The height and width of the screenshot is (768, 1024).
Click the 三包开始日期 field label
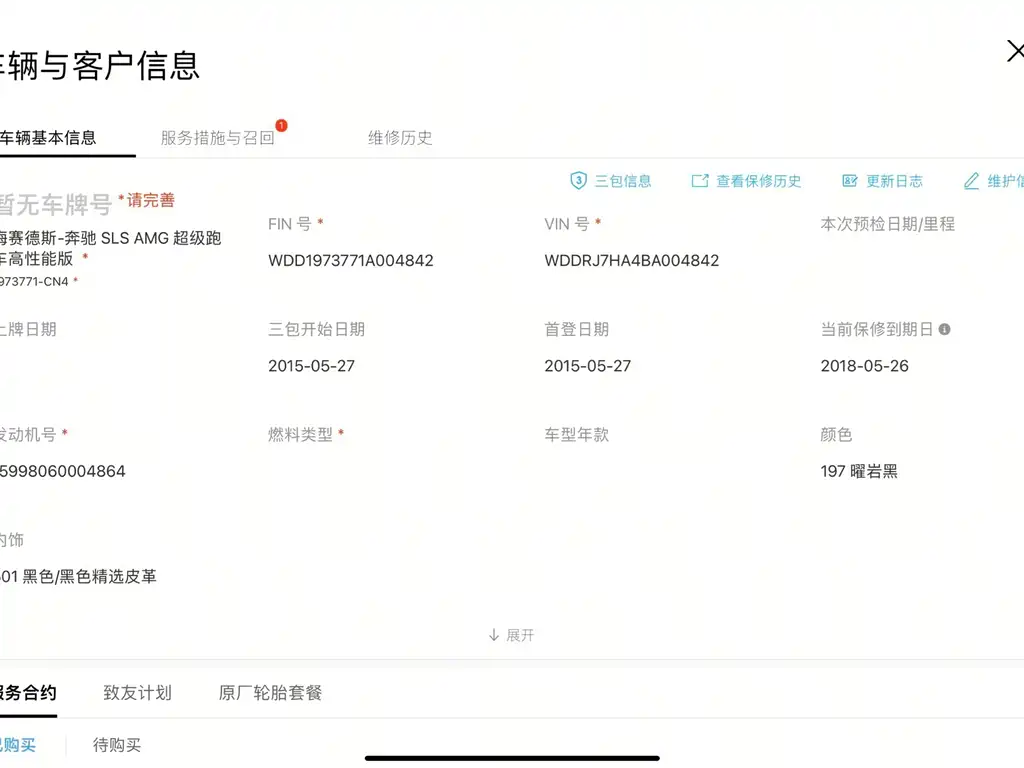tap(316, 329)
